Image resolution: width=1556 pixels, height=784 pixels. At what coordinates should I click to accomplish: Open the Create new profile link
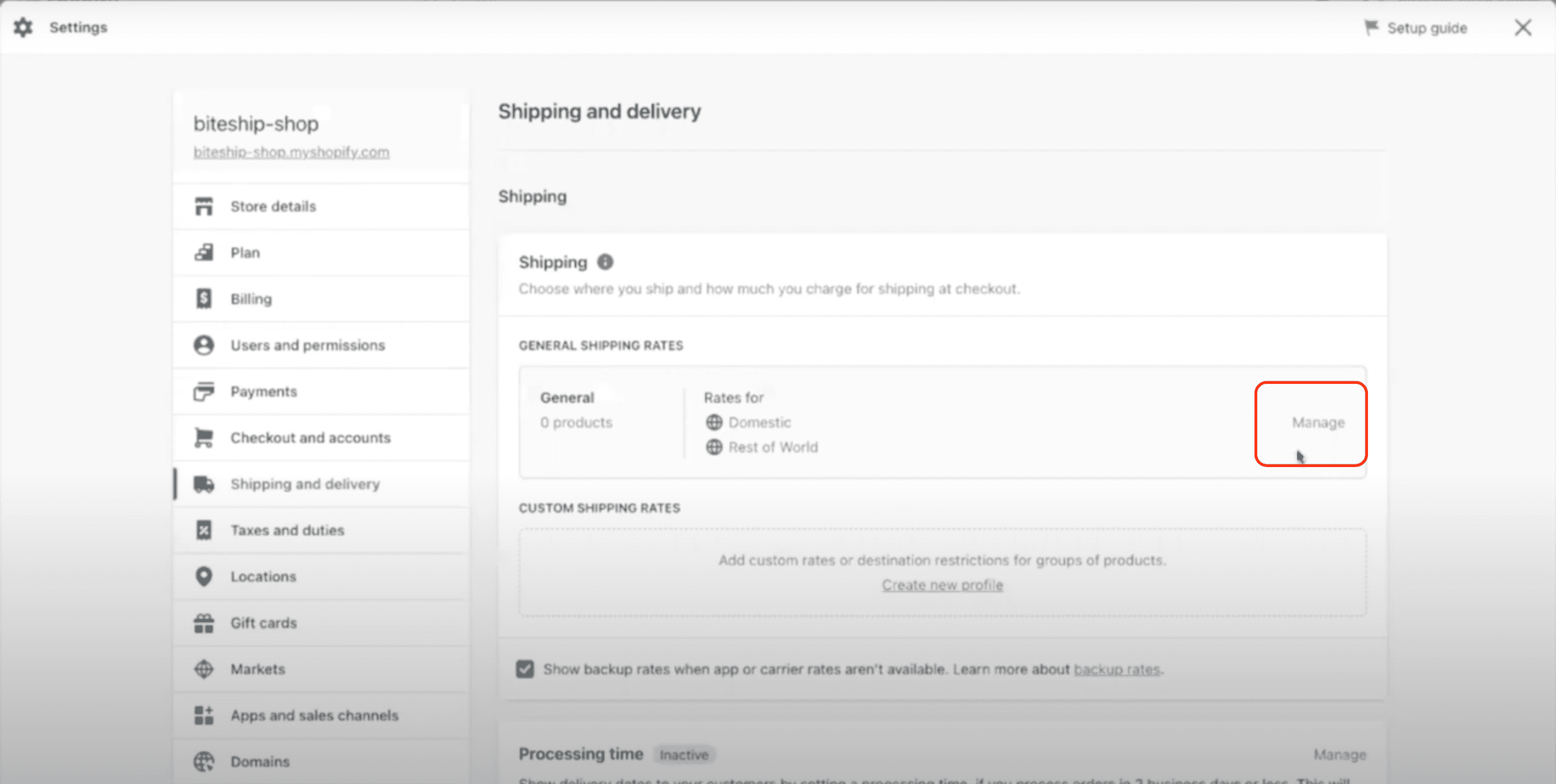(942, 585)
